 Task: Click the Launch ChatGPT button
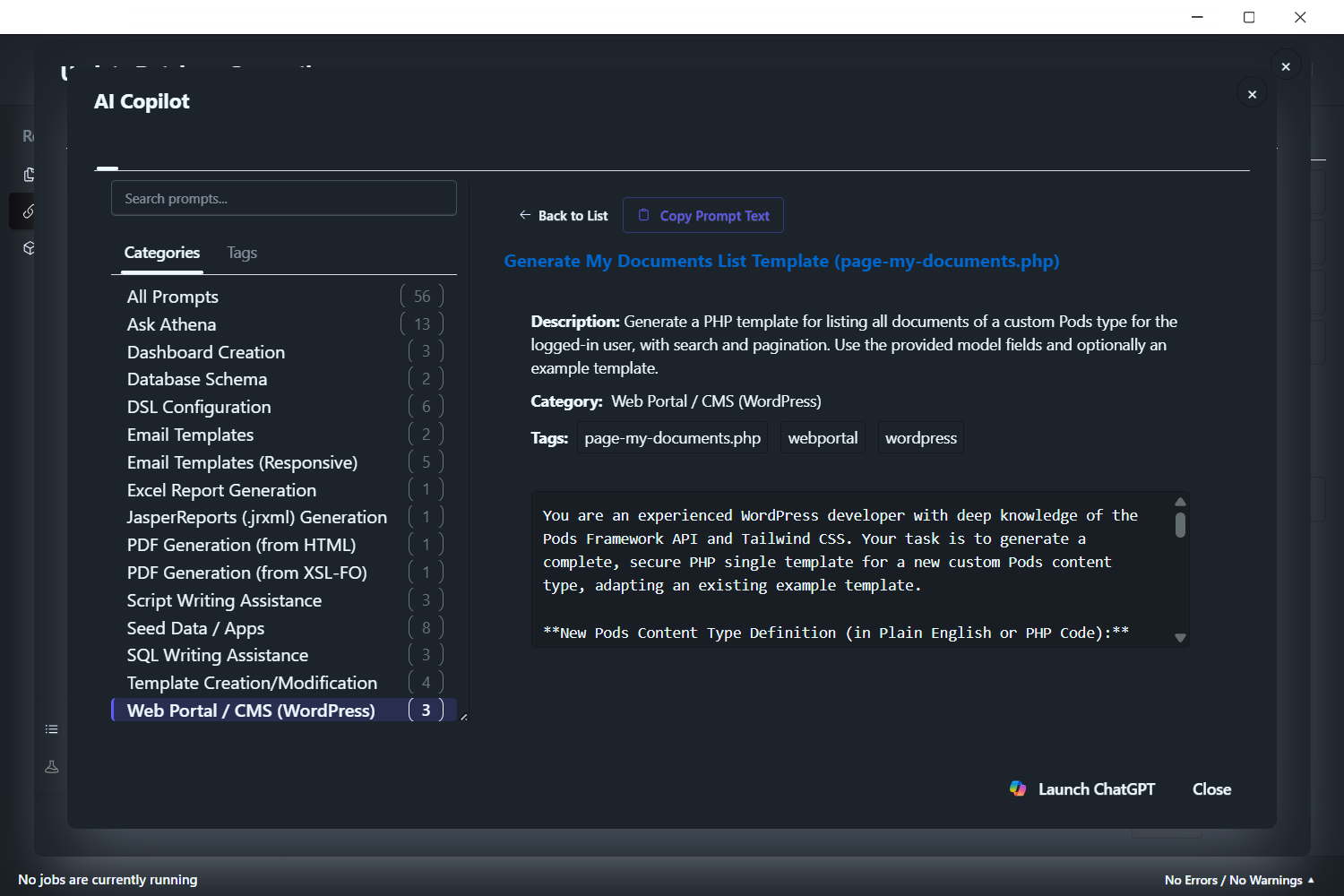(1082, 788)
